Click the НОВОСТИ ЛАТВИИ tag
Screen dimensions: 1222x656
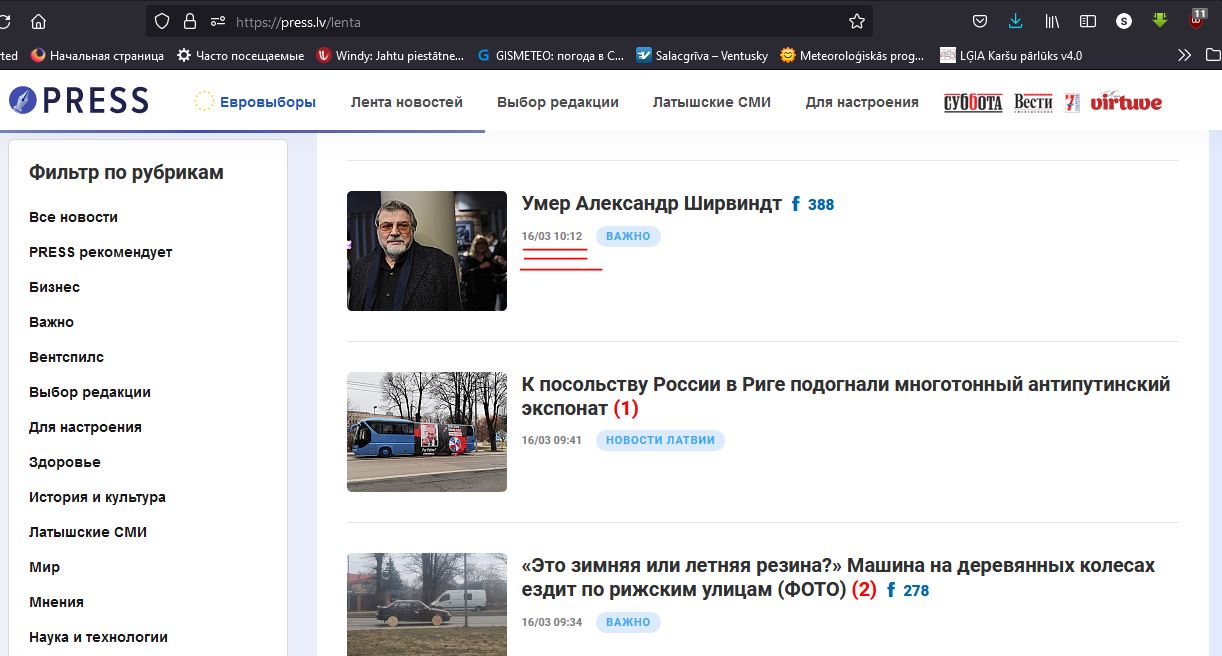[661, 440]
